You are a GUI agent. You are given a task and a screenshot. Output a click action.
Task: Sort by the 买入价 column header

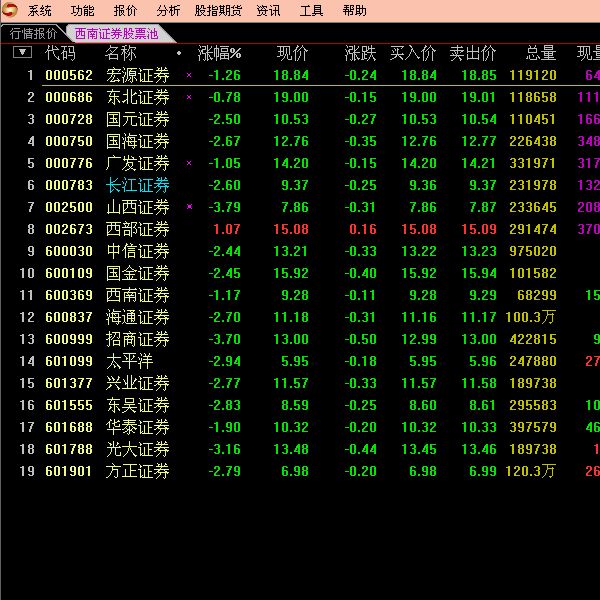412,53
